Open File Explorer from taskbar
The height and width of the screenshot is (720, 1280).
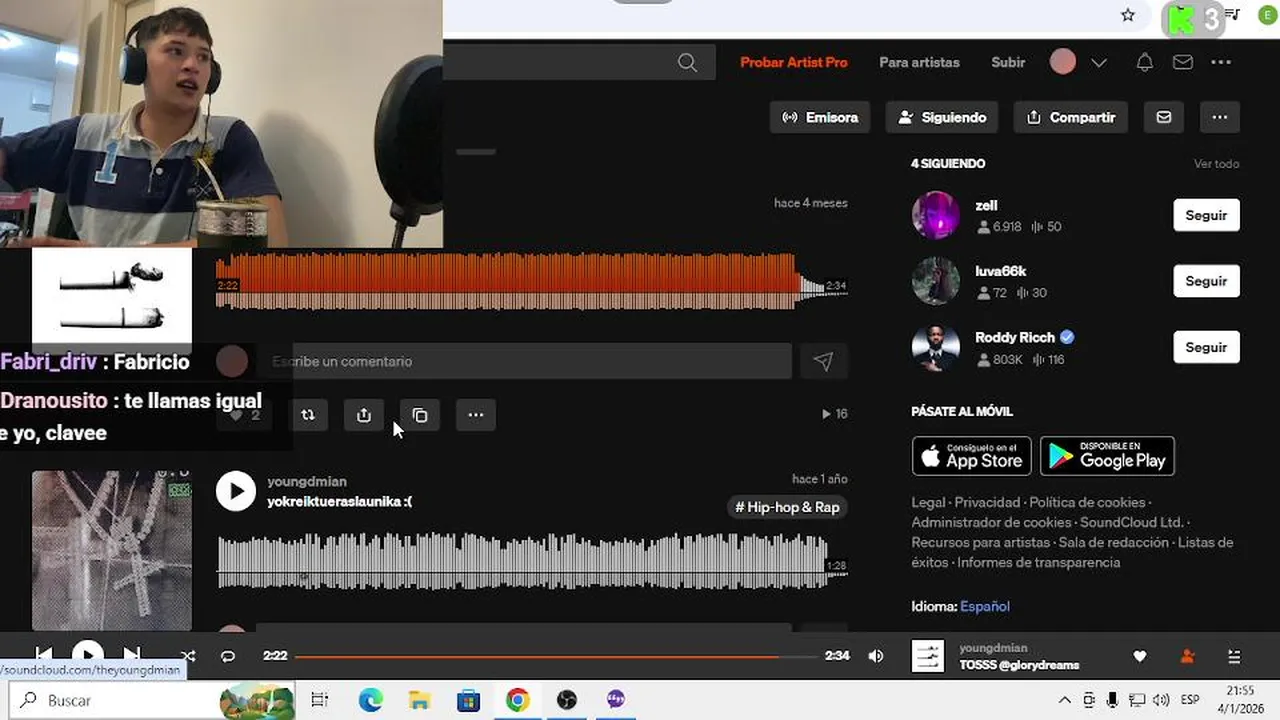[419, 700]
